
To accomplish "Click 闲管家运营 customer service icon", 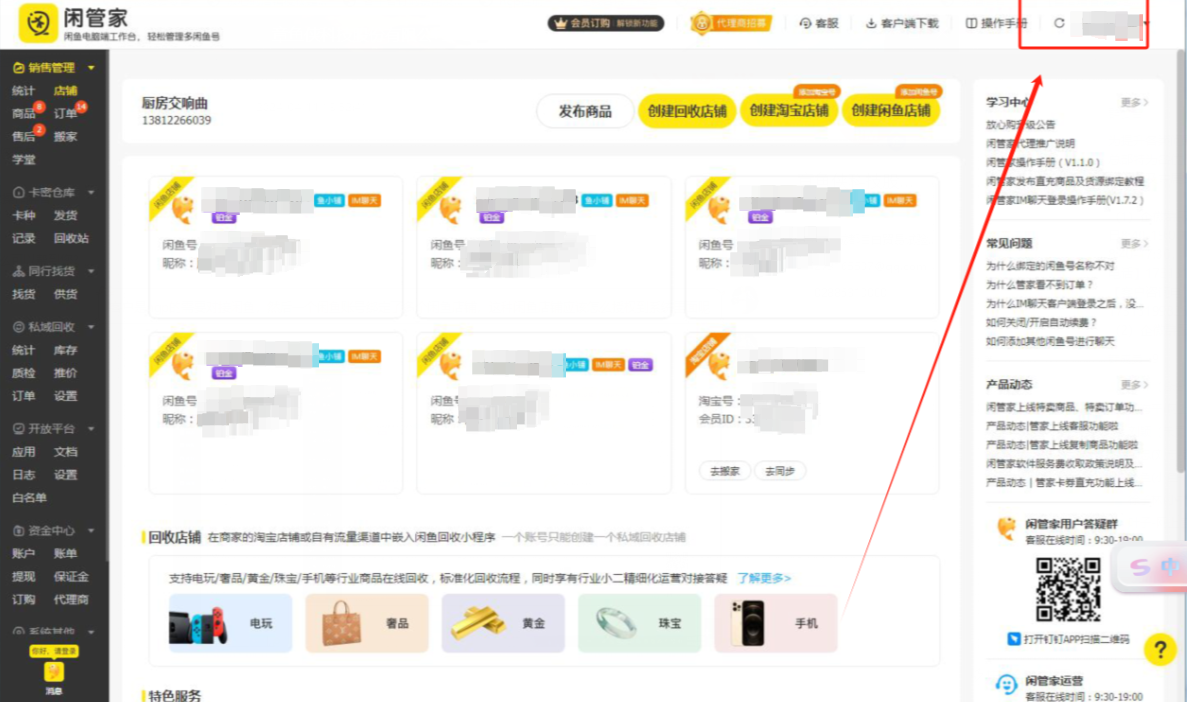I will [1006, 685].
